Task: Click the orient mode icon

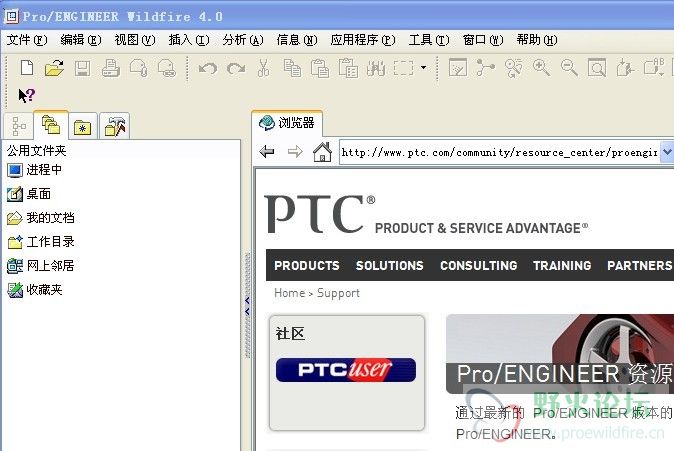Action: [x=513, y=68]
